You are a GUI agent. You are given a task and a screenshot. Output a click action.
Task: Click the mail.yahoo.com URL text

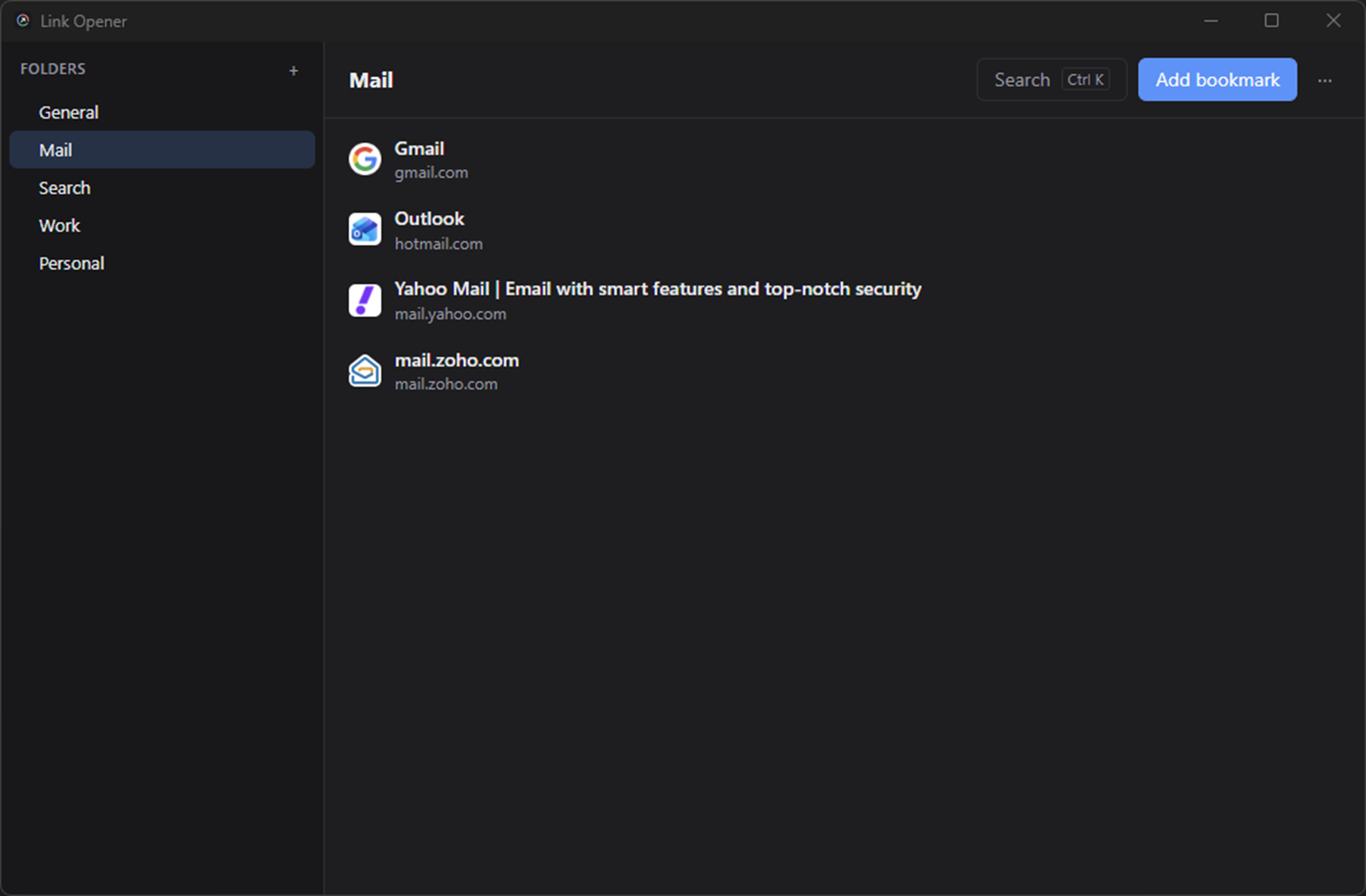pos(450,314)
